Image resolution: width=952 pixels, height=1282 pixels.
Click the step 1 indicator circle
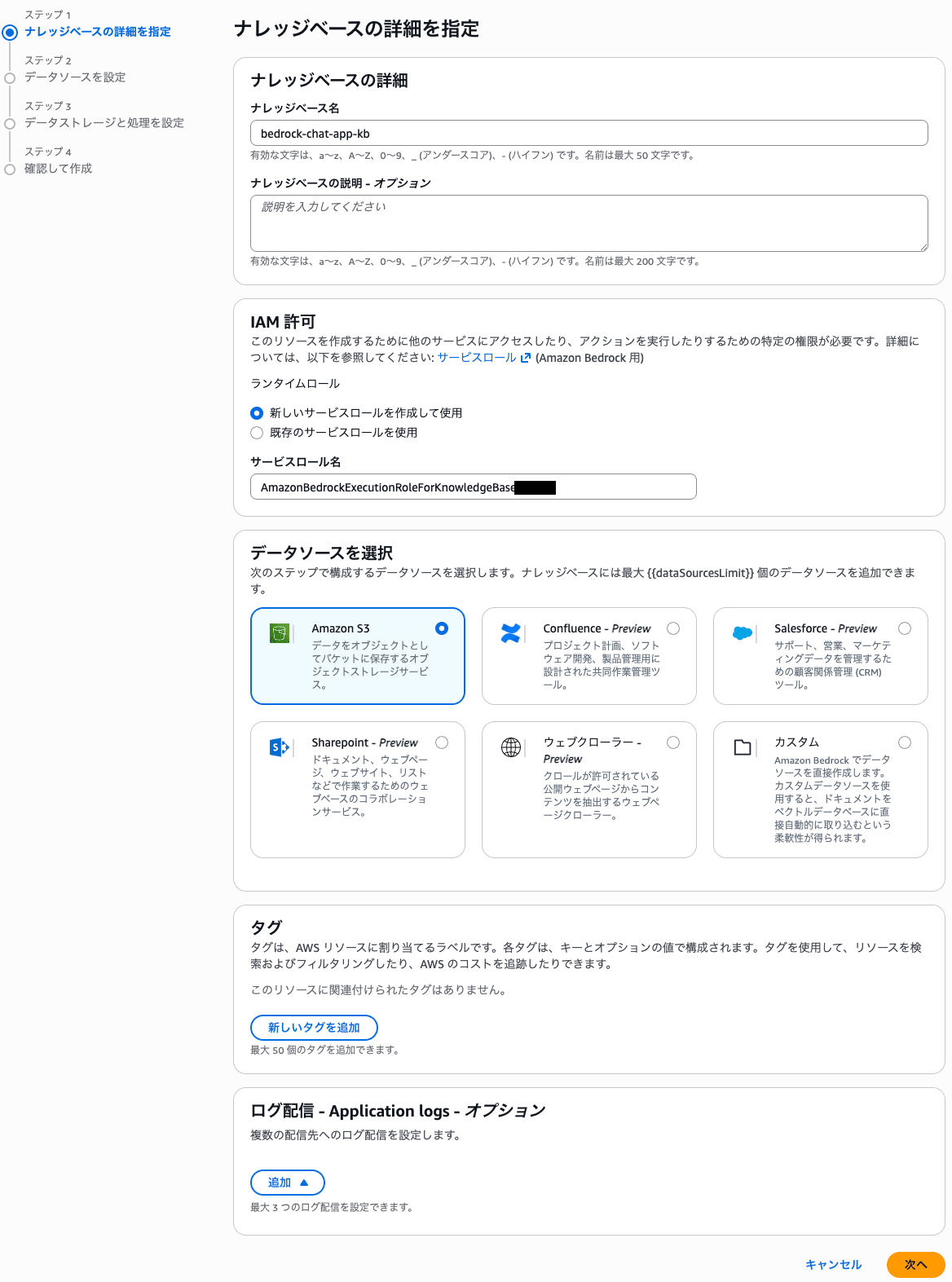click(x=10, y=33)
